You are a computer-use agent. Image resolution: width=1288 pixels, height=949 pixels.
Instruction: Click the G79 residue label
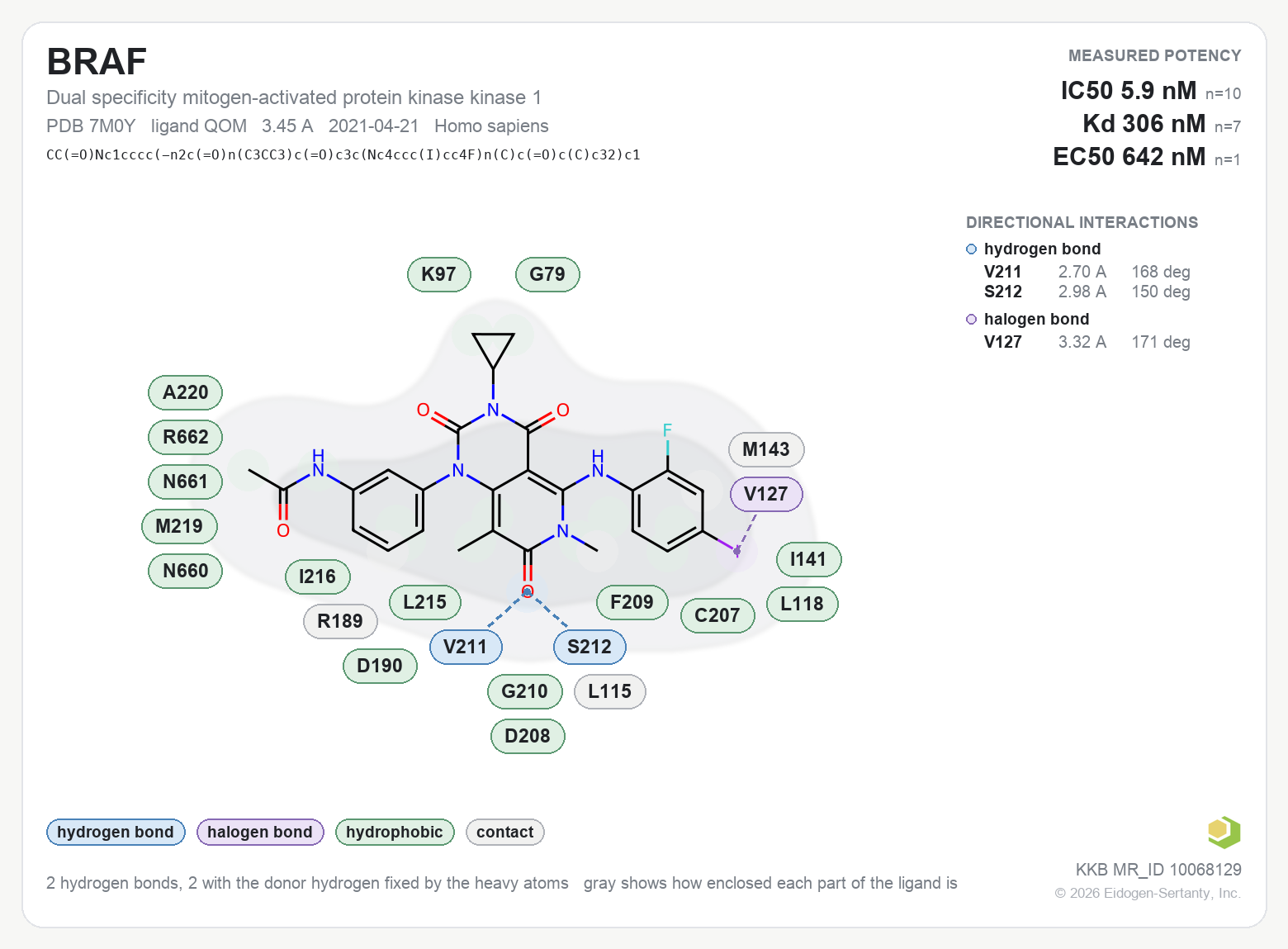click(547, 274)
